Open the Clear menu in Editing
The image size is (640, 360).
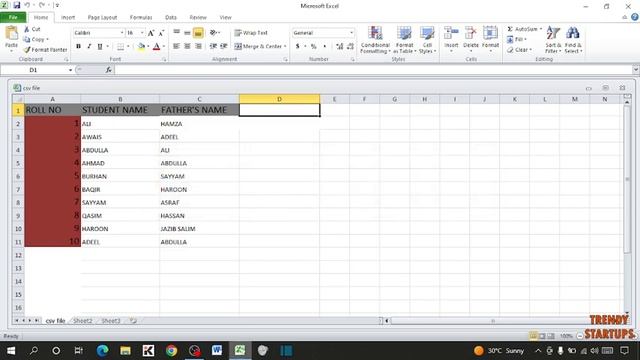point(519,50)
